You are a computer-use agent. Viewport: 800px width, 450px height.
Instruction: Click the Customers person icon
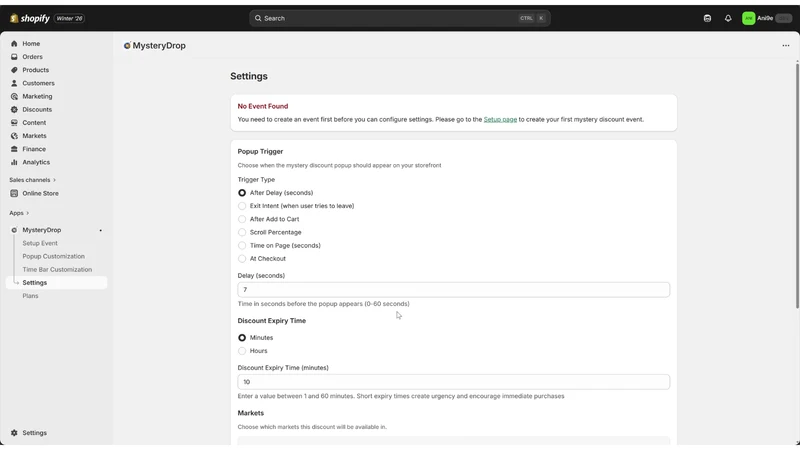[x=14, y=83]
